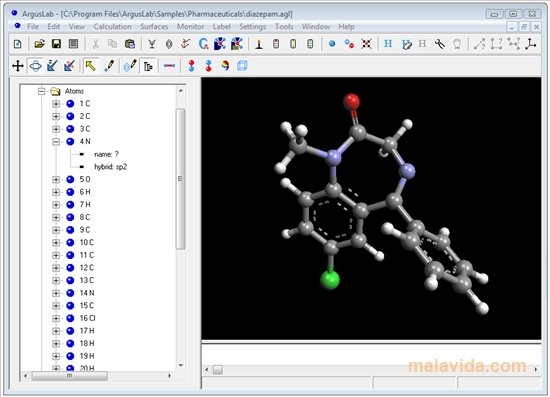Click the black pedestal icon in the toolbar
The width and height of the screenshot is (550, 397).
(259, 44)
